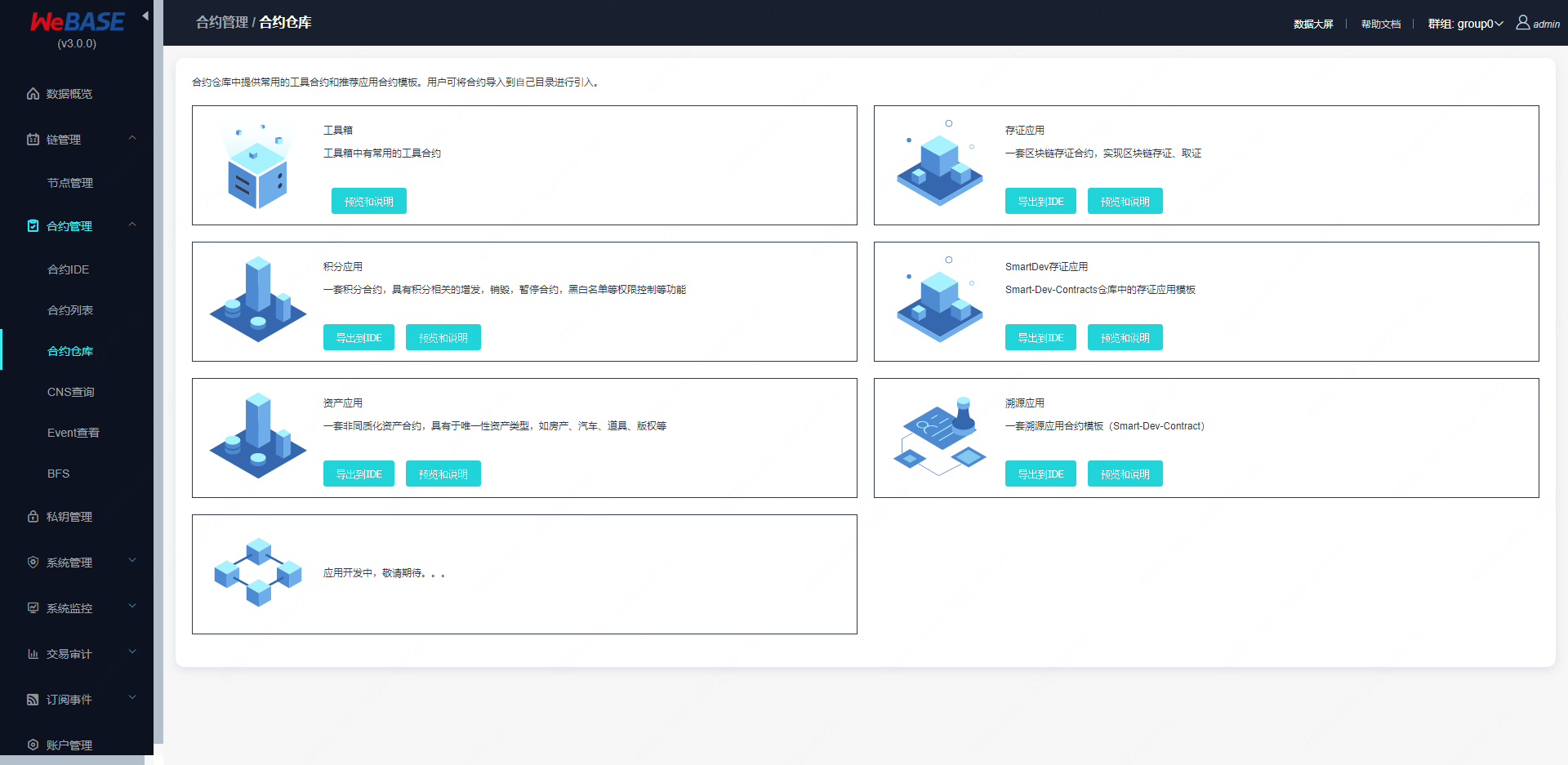This screenshot has height=765, width=1568.
Task: Click 预览和说明 for 工具箱
Action: [x=369, y=201]
